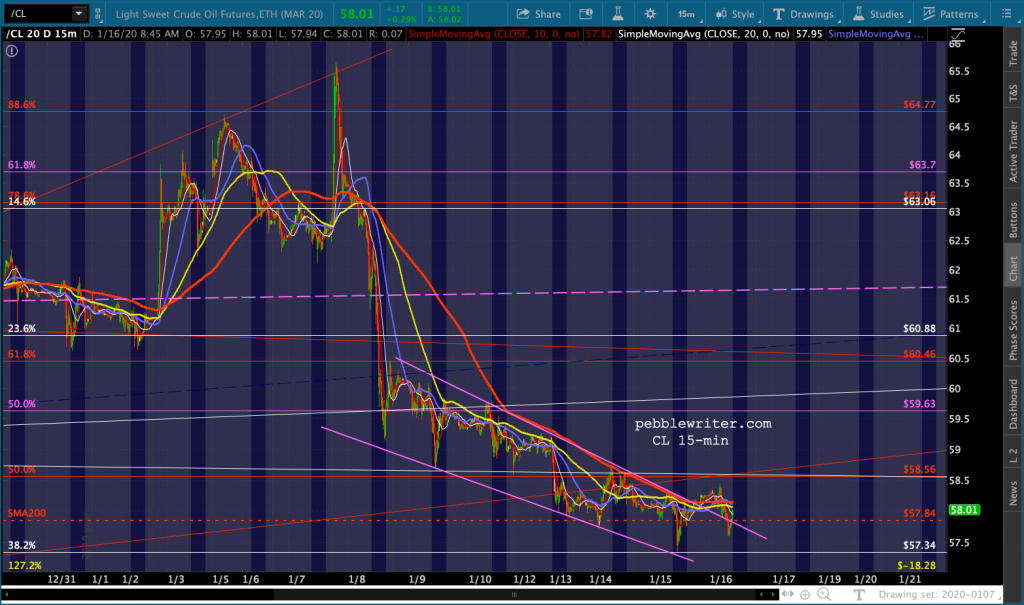The image size is (1024, 605).
Task: Open the Style menu
Action: tap(733, 14)
